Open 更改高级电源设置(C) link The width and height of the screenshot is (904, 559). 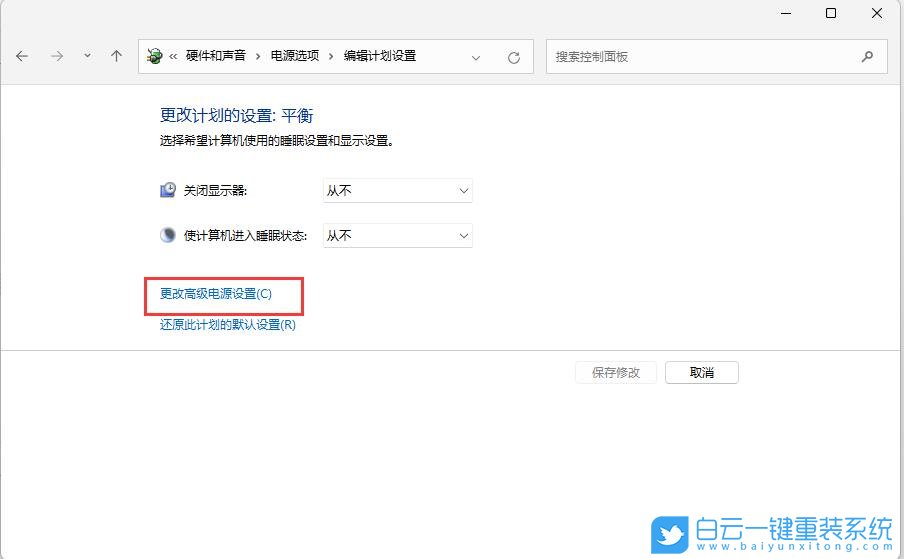point(216,294)
